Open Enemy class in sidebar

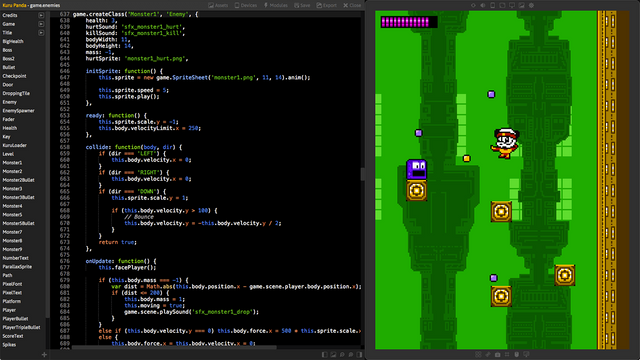pos(10,102)
